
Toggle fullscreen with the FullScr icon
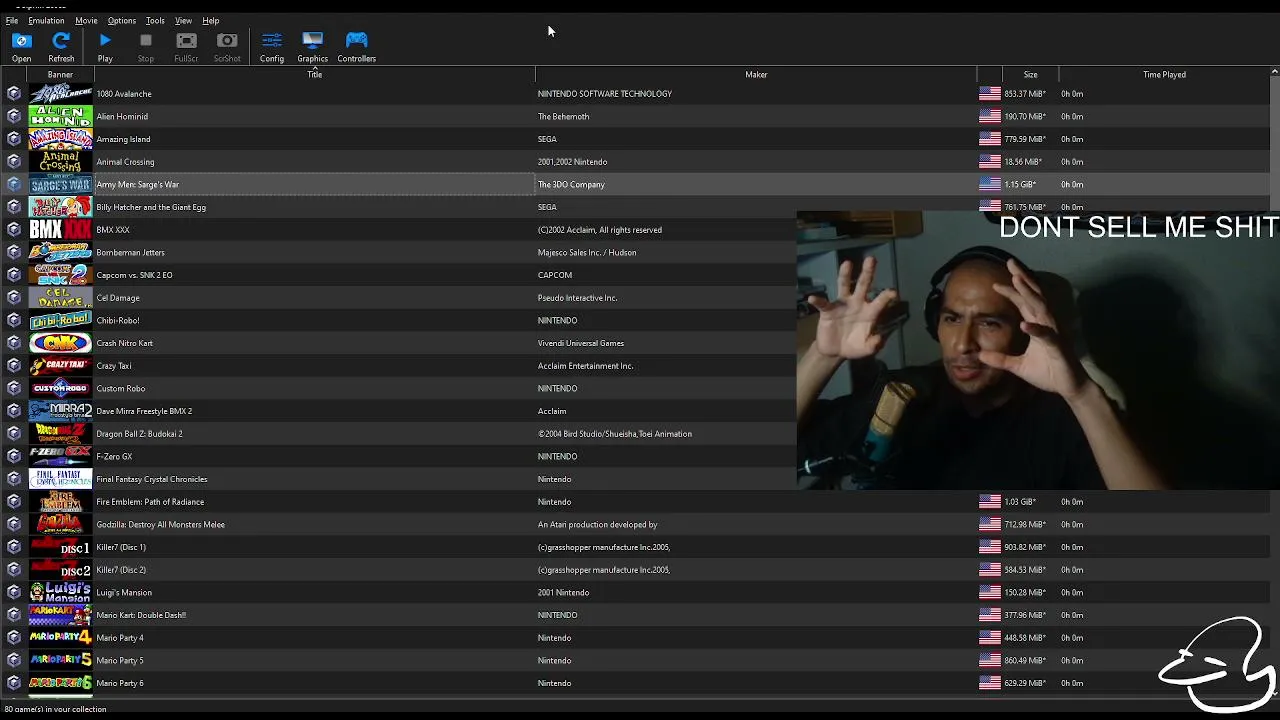tap(186, 46)
